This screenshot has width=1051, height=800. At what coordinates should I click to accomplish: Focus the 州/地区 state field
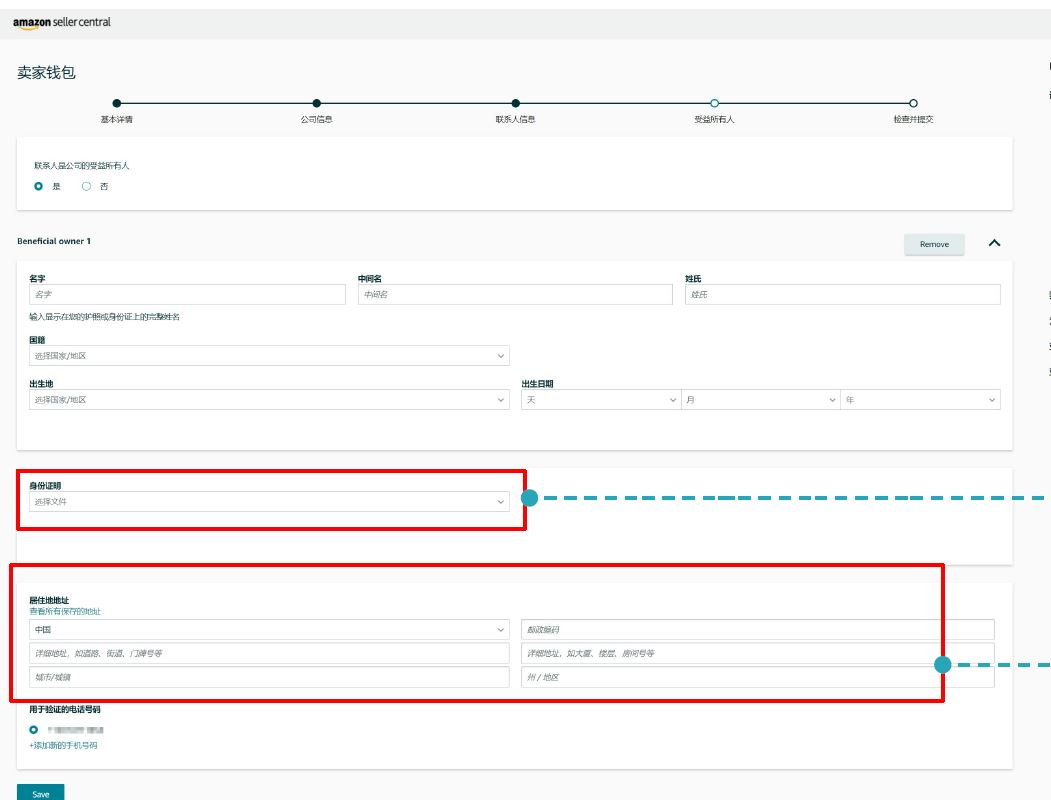[x=757, y=677]
